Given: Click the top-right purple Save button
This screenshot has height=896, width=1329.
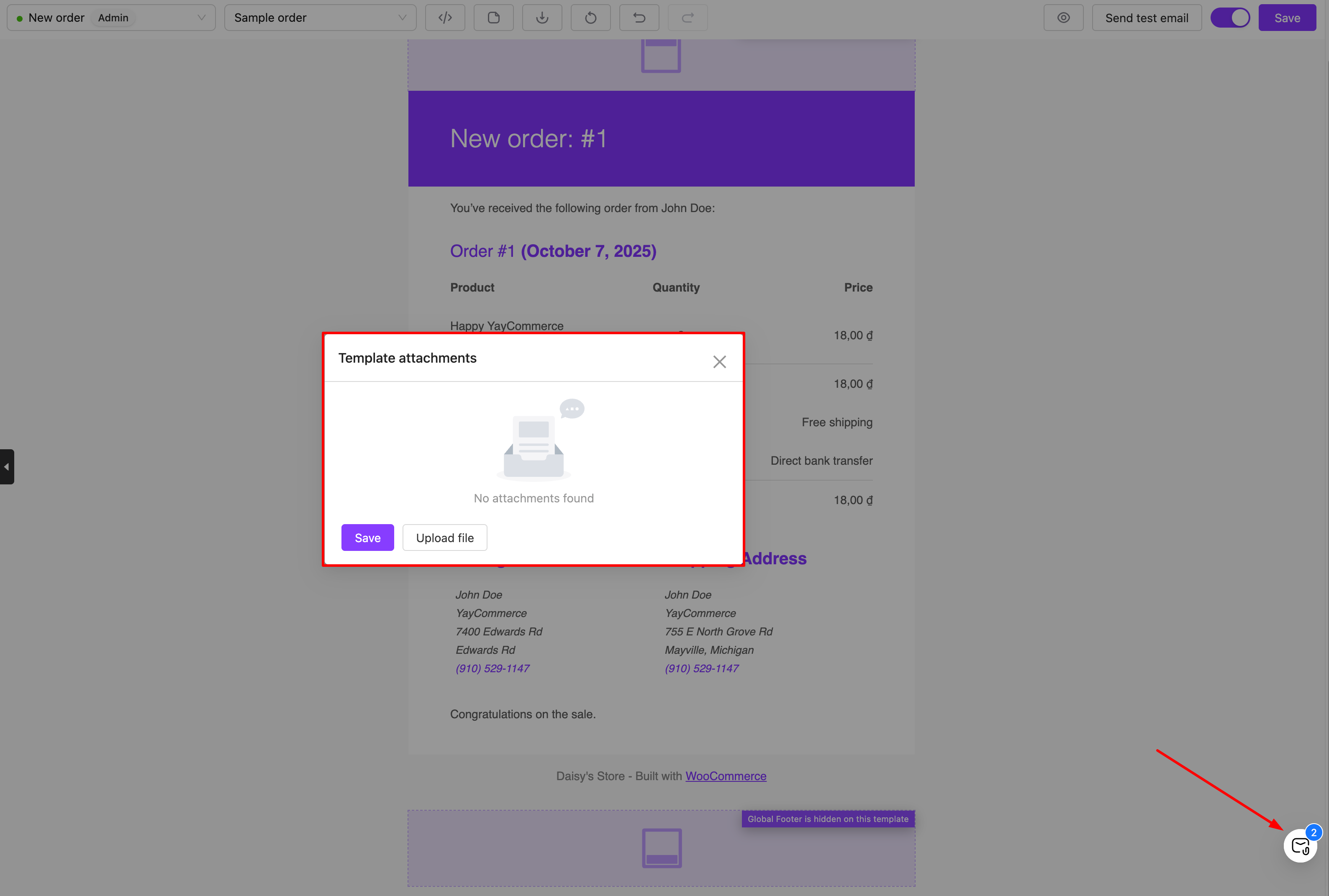Looking at the screenshot, I should point(1287,18).
